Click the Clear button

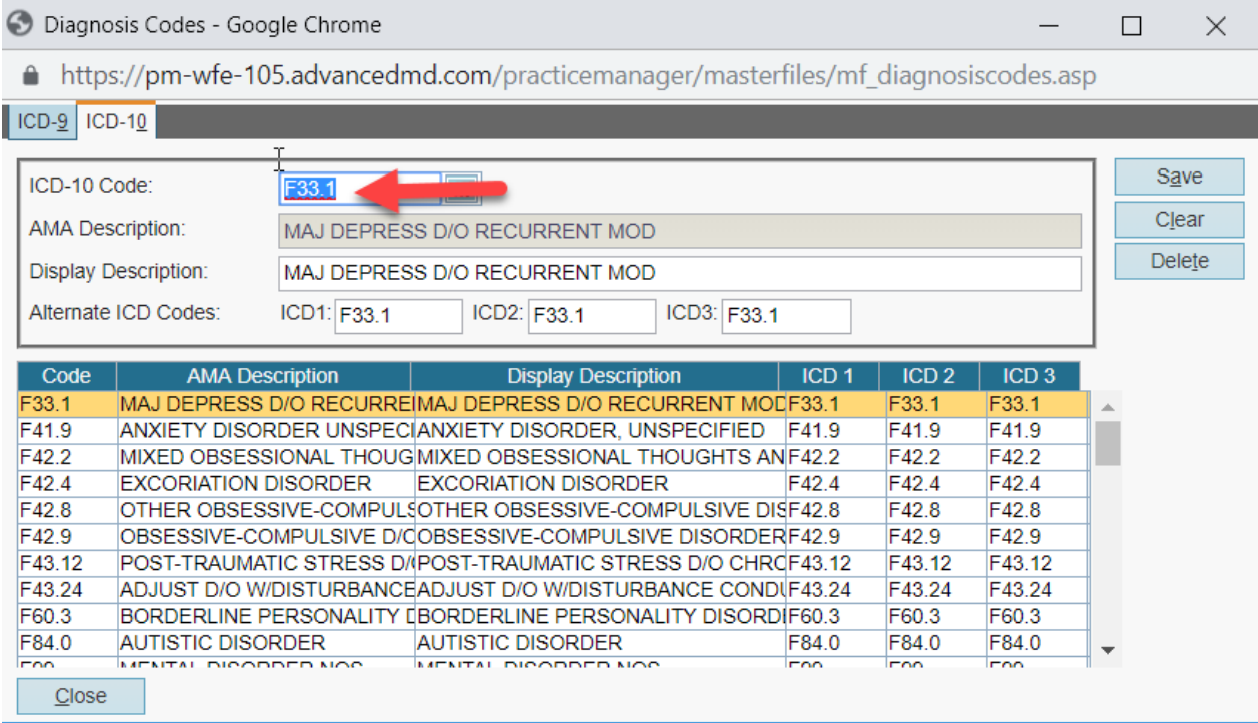[1179, 220]
